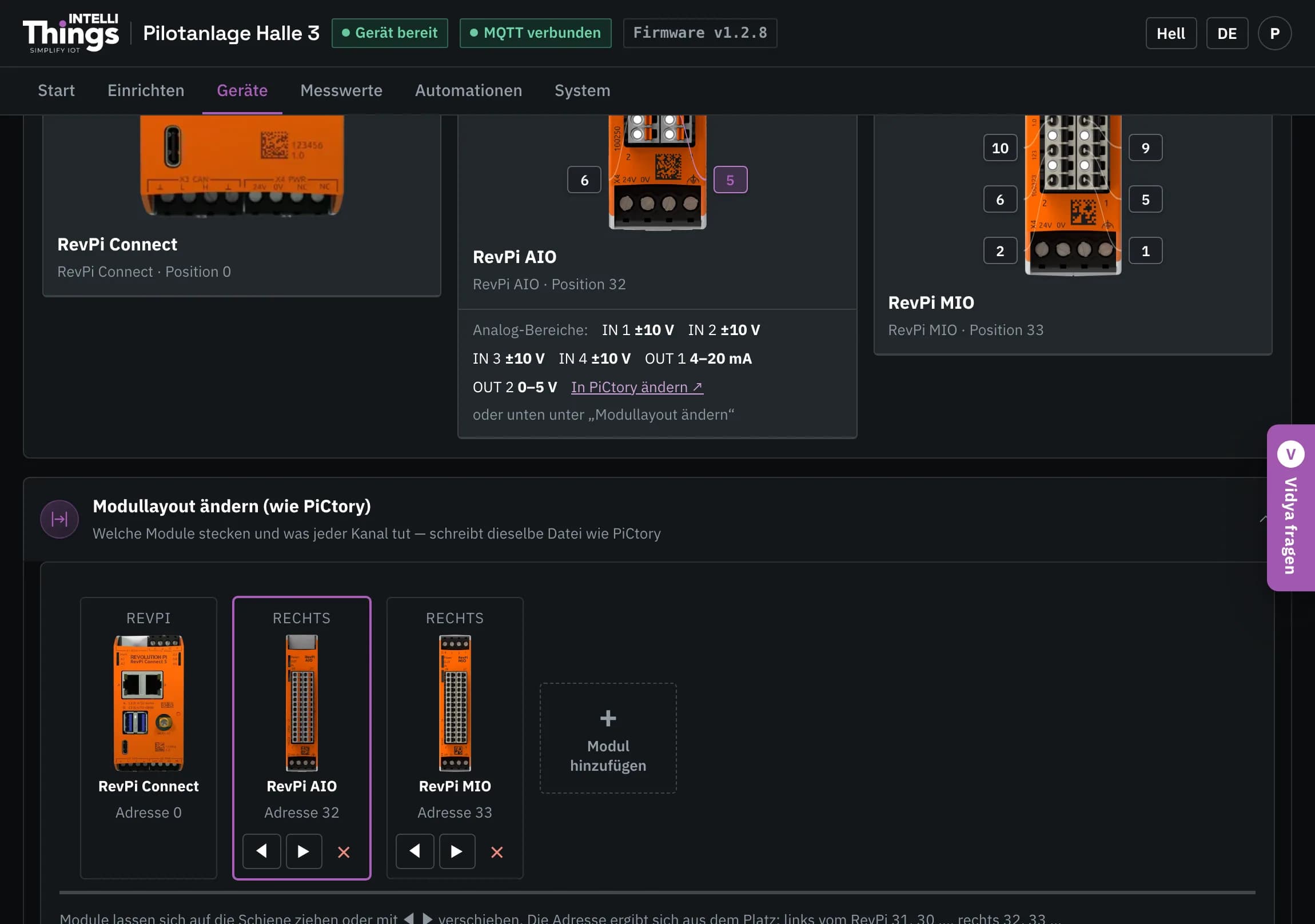Select the Geräte tab
The image size is (1315, 924).
[x=242, y=90]
